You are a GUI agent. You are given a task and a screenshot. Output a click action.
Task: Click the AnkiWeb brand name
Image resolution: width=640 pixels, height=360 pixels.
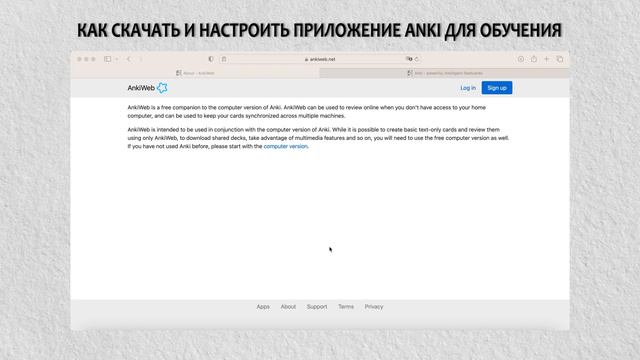(x=141, y=88)
